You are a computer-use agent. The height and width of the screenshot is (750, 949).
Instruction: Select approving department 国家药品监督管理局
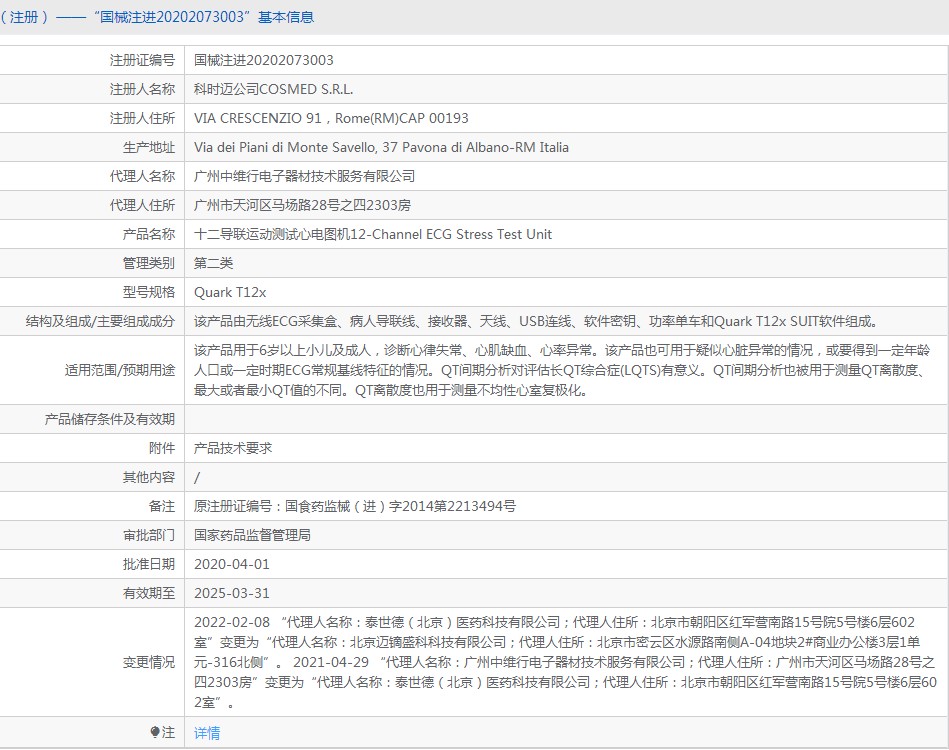pos(252,535)
